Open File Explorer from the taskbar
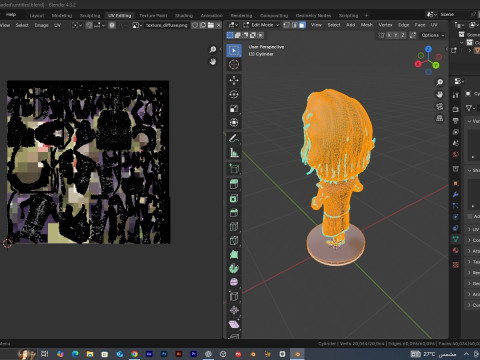The image size is (480, 360). 90,354
